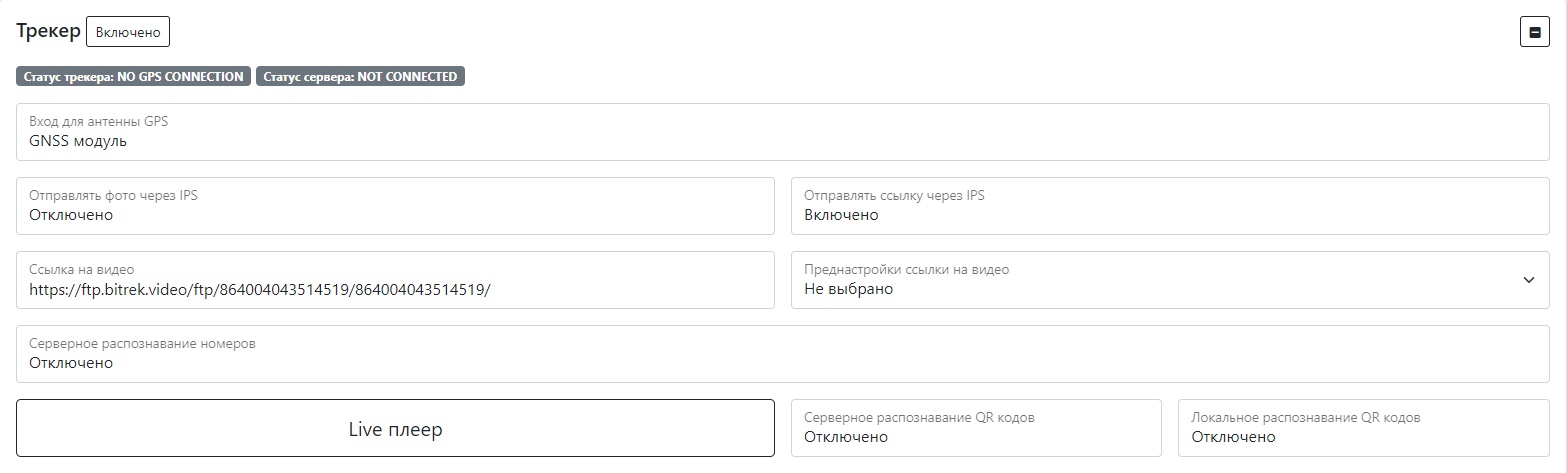Click the Отключено value under Локальное распознавание QR
The width and height of the screenshot is (1567, 473).
click(x=1233, y=437)
